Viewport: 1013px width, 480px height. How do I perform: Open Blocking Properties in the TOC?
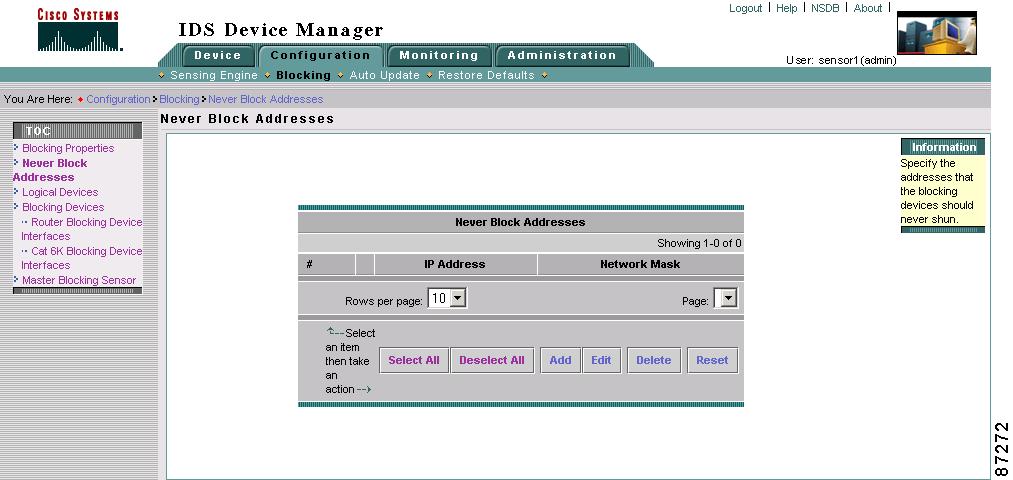68,149
